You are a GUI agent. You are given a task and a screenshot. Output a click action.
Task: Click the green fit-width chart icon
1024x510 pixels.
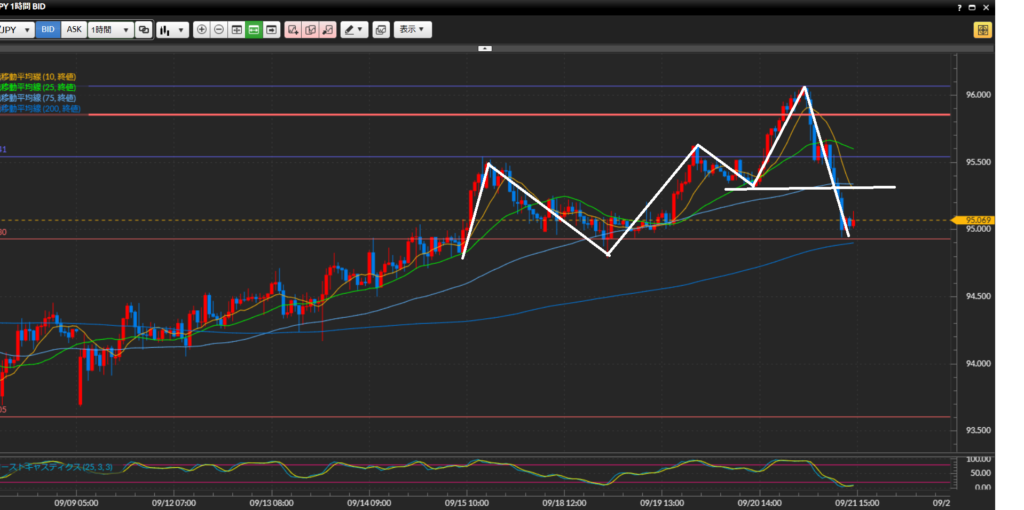coord(254,30)
